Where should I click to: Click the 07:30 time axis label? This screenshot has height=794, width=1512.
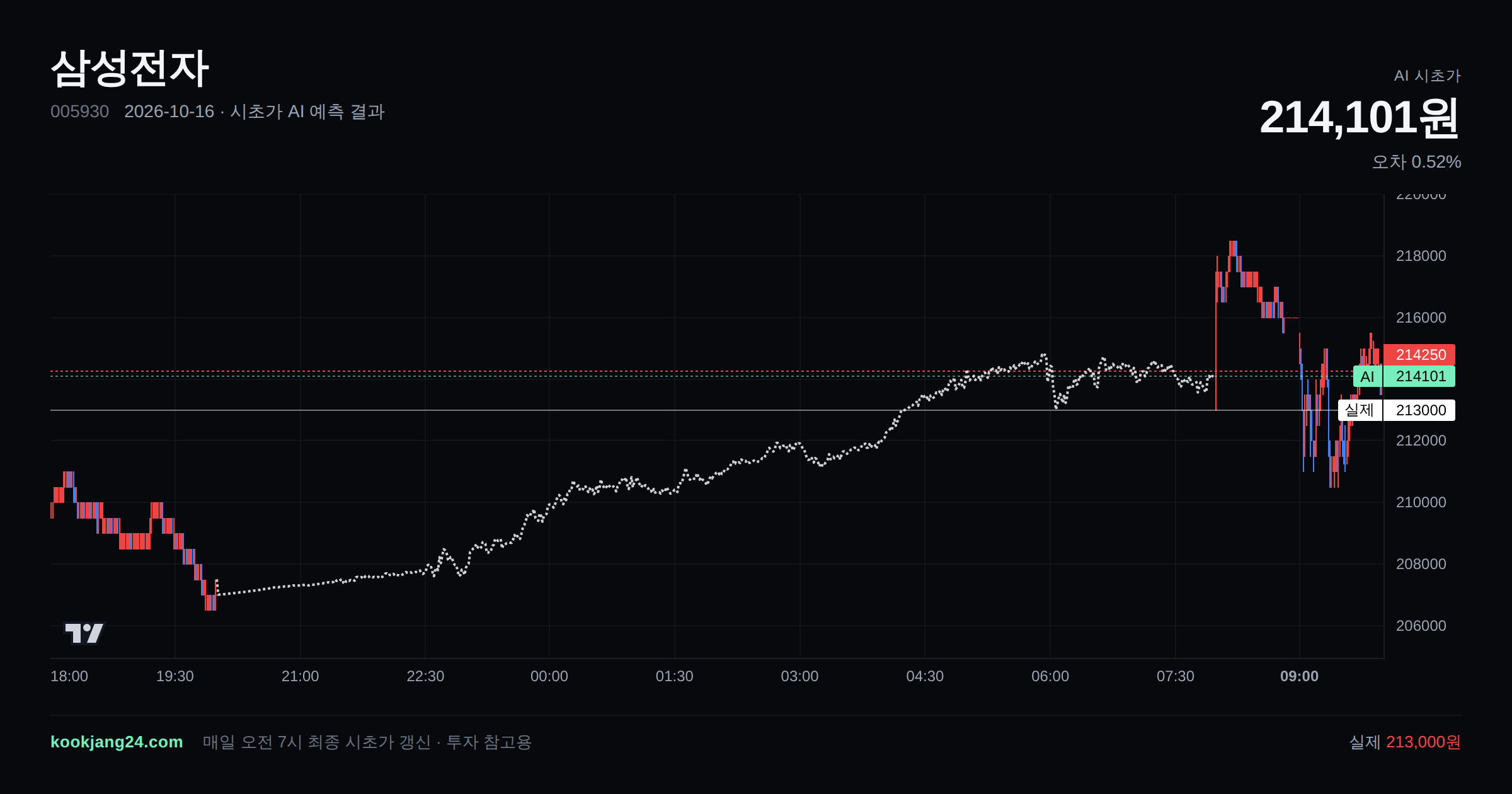tap(1175, 676)
